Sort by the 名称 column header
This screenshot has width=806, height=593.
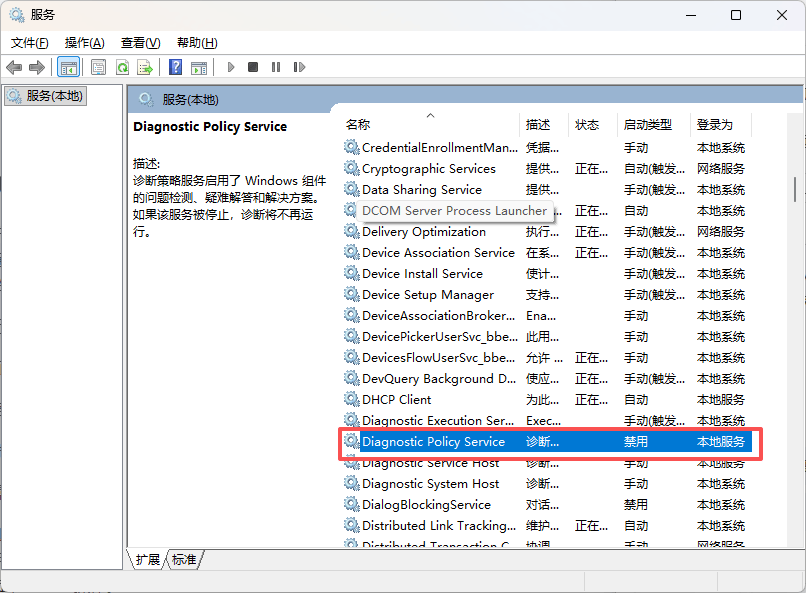431,125
